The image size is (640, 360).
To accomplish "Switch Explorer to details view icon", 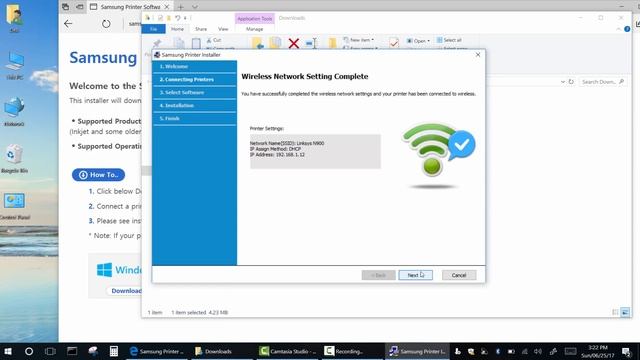I will 616,313.
